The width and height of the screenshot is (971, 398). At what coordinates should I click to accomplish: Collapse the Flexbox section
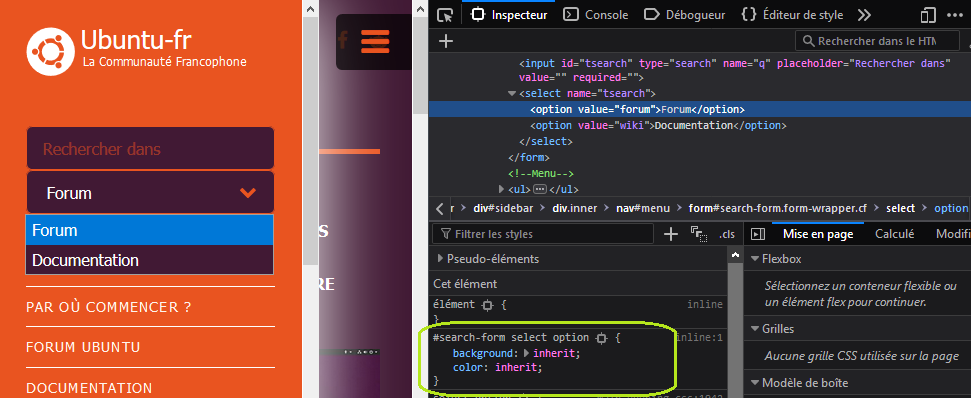[755, 259]
